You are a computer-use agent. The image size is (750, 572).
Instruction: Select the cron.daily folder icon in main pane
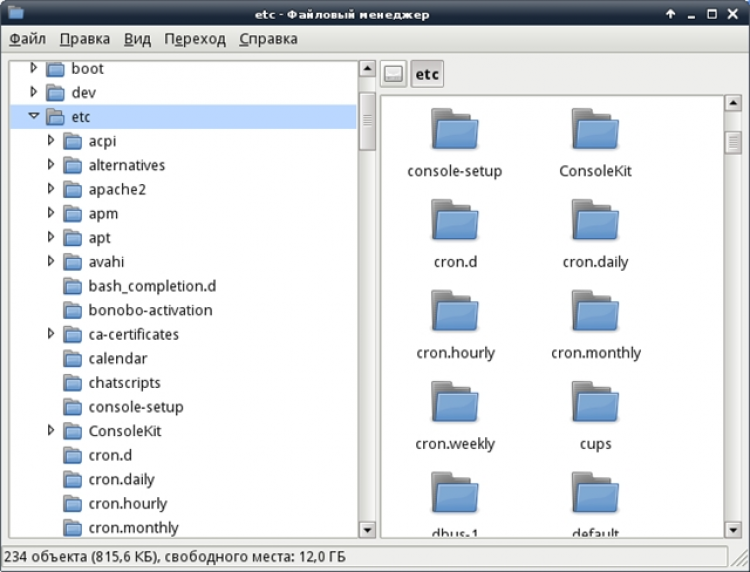[595, 220]
